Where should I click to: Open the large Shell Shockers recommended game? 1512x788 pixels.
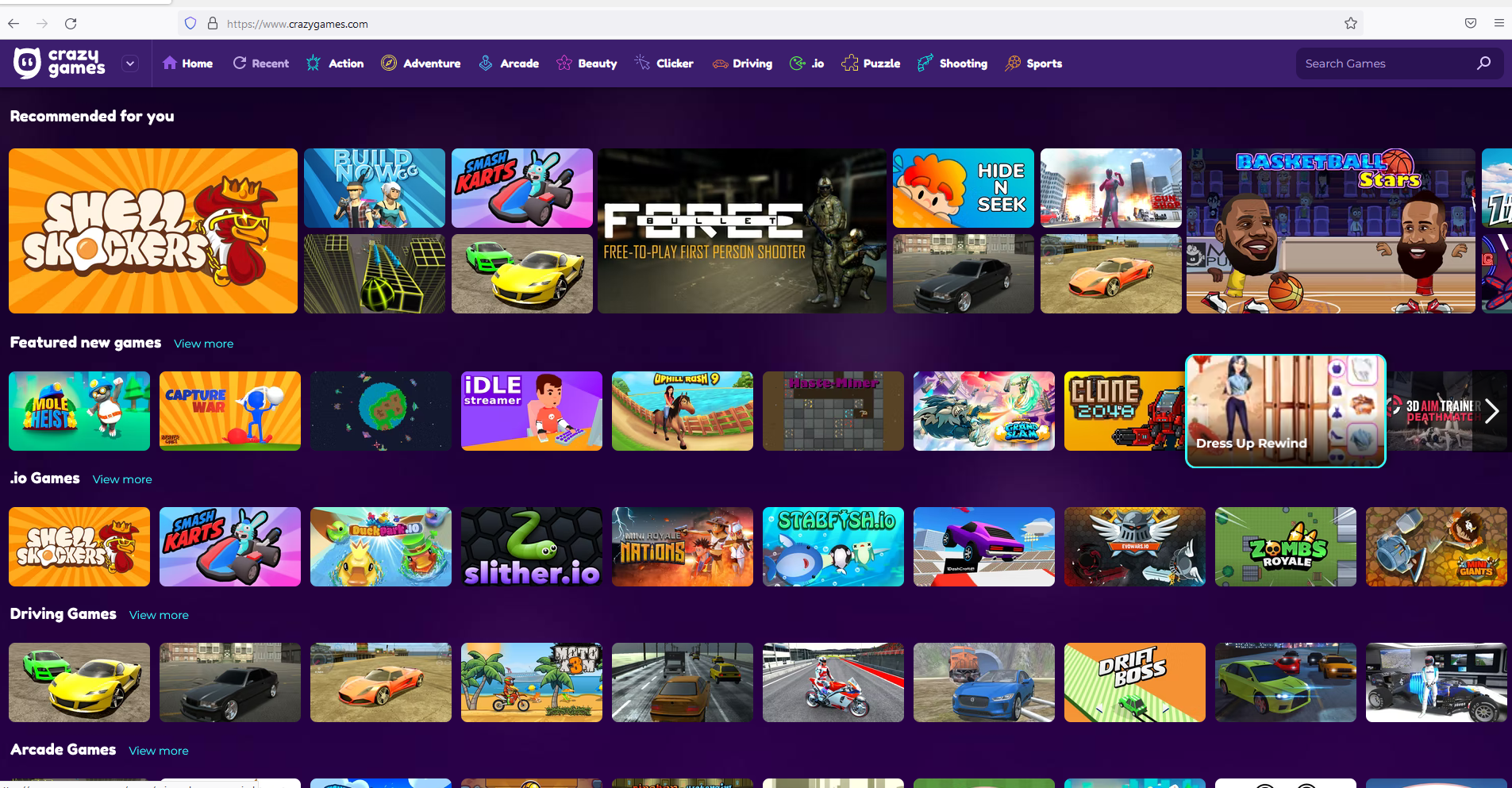click(153, 231)
